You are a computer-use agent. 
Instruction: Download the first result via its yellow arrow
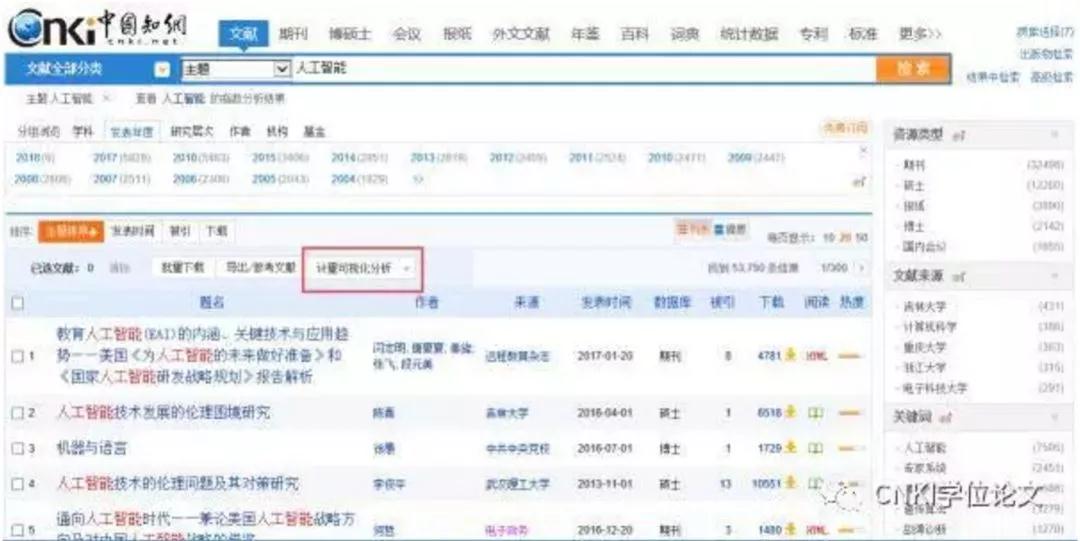[x=790, y=355]
